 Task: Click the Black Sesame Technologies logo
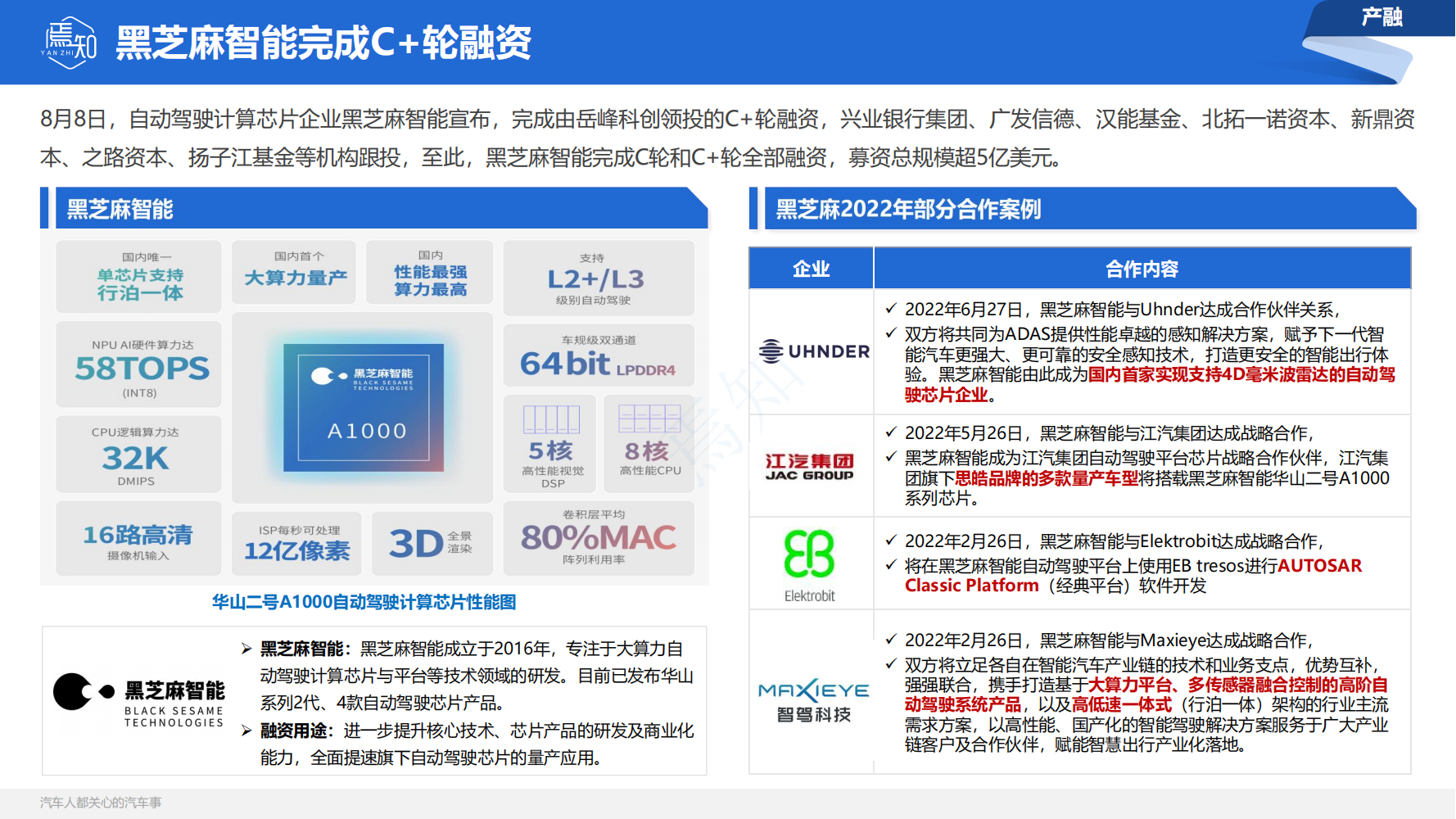coord(138,700)
